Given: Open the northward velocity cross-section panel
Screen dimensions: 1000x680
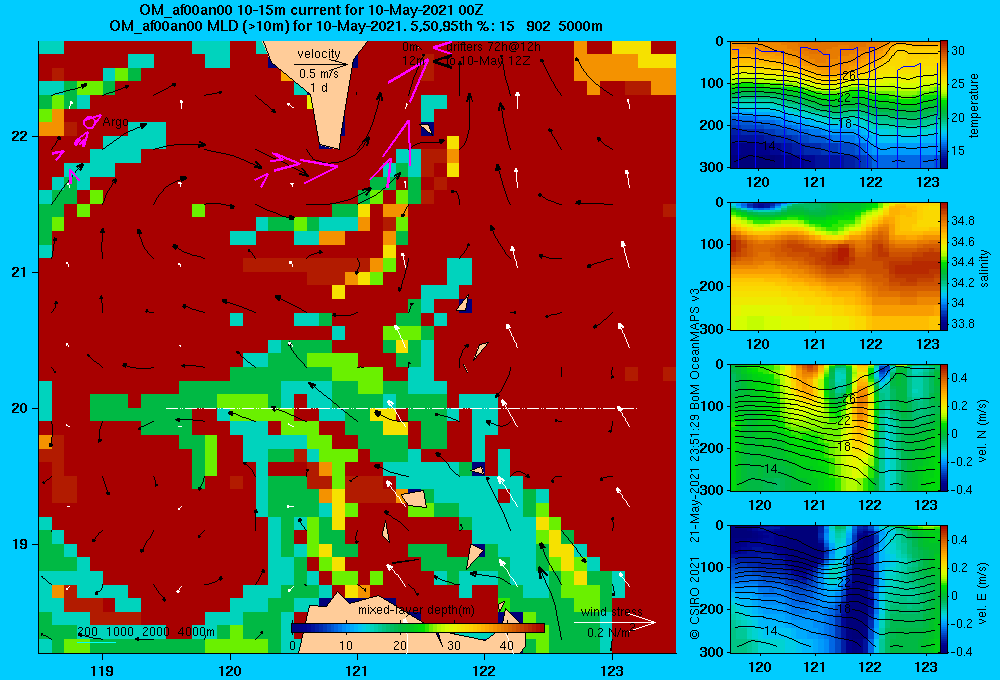Looking at the screenshot, I should tap(834, 427).
